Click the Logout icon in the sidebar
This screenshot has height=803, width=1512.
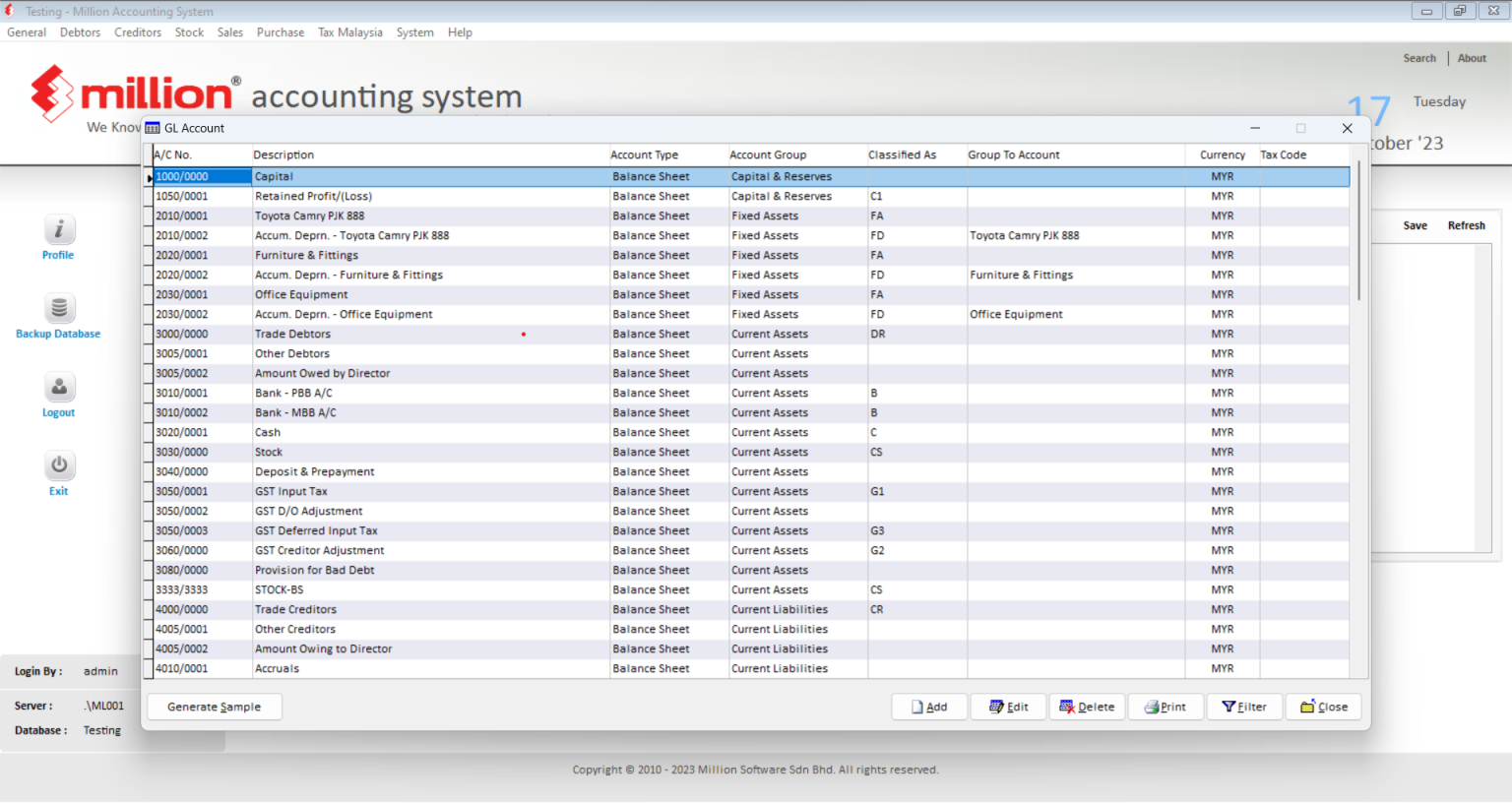58,394
